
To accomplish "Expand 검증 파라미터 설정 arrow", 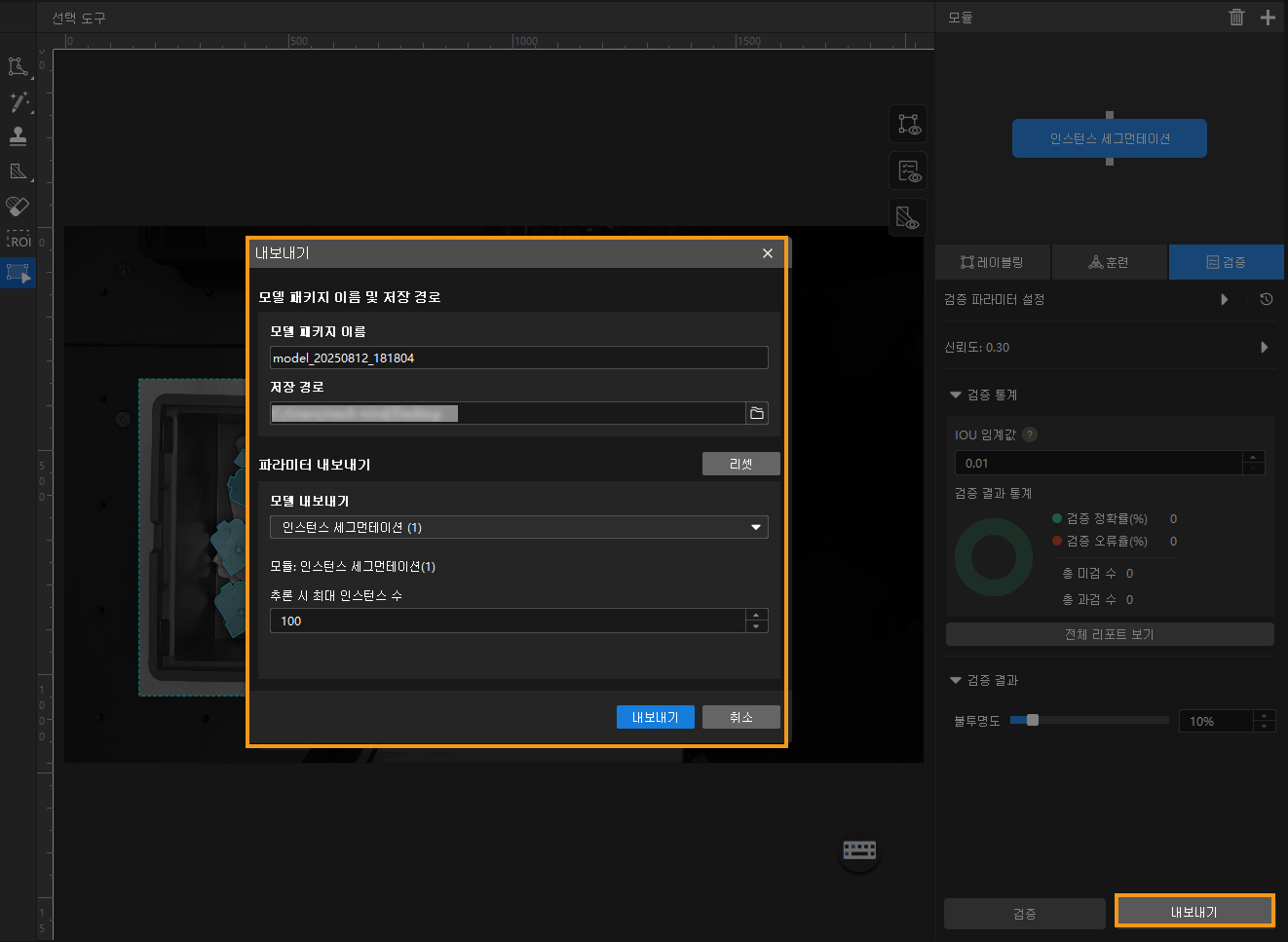I will pyautogui.click(x=1225, y=299).
